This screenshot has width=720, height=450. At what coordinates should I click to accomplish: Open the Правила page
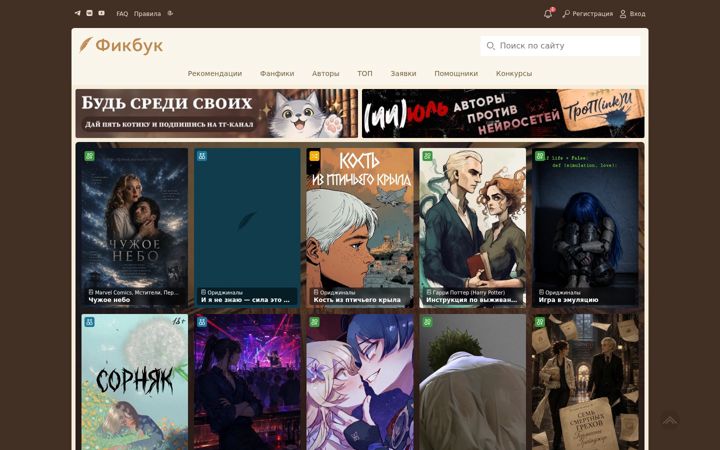147,14
